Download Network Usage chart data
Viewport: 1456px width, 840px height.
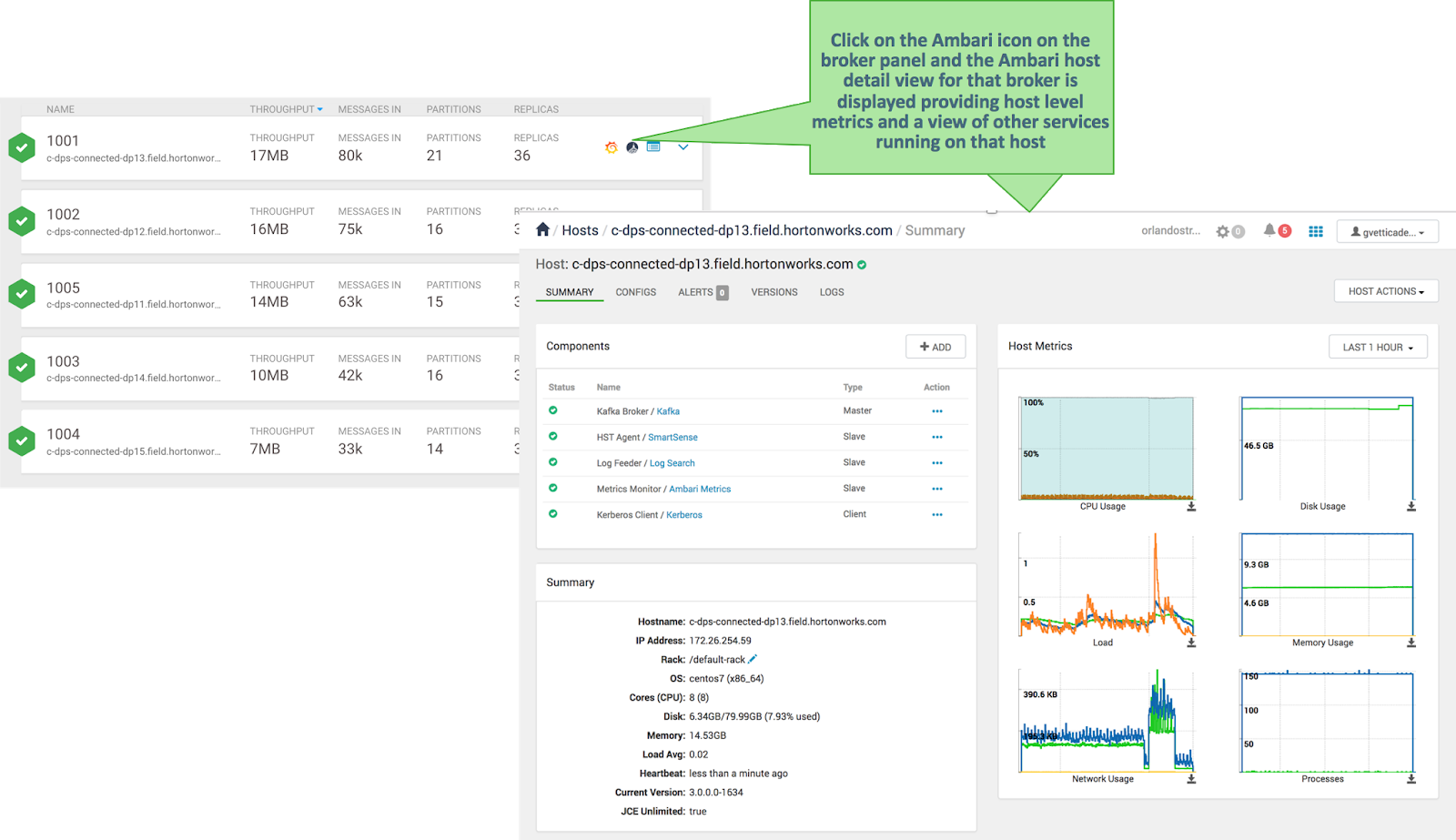(1191, 779)
